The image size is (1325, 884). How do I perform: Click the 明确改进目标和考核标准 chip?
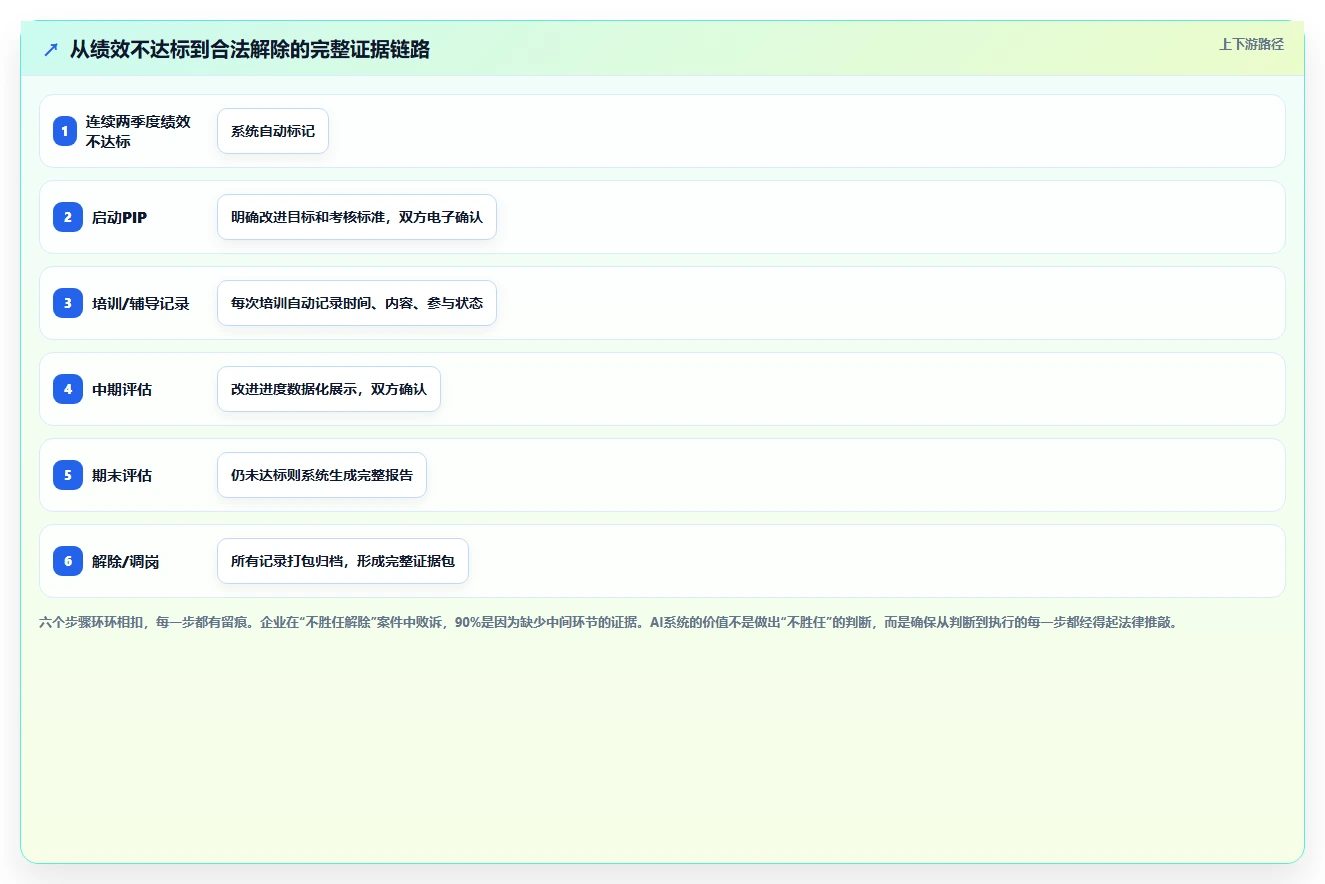357,217
